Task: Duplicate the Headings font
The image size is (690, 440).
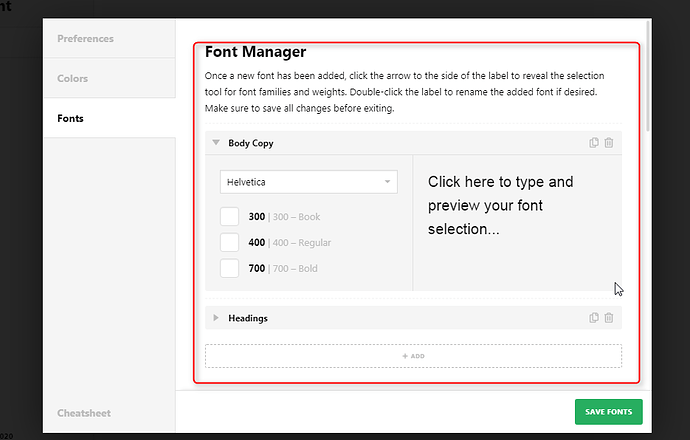Action: coord(594,318)
